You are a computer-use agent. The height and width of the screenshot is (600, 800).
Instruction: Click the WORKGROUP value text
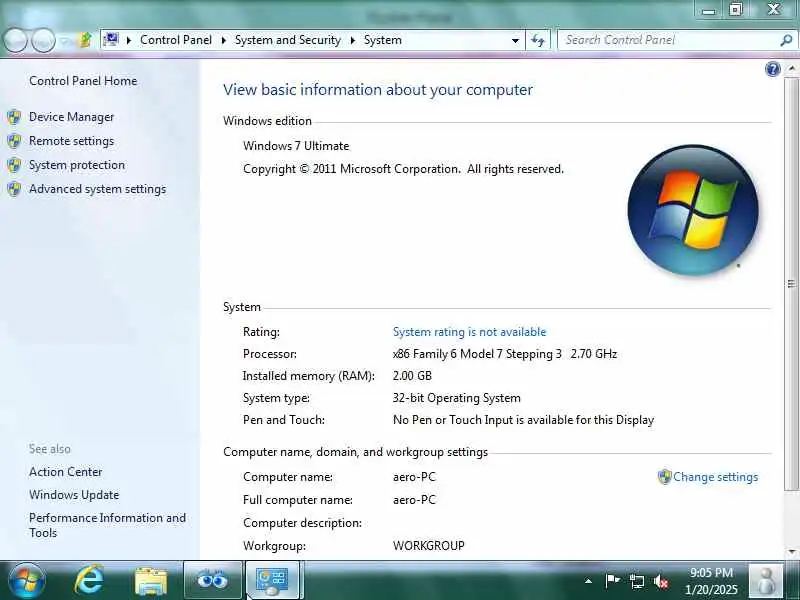coord(429,545)
